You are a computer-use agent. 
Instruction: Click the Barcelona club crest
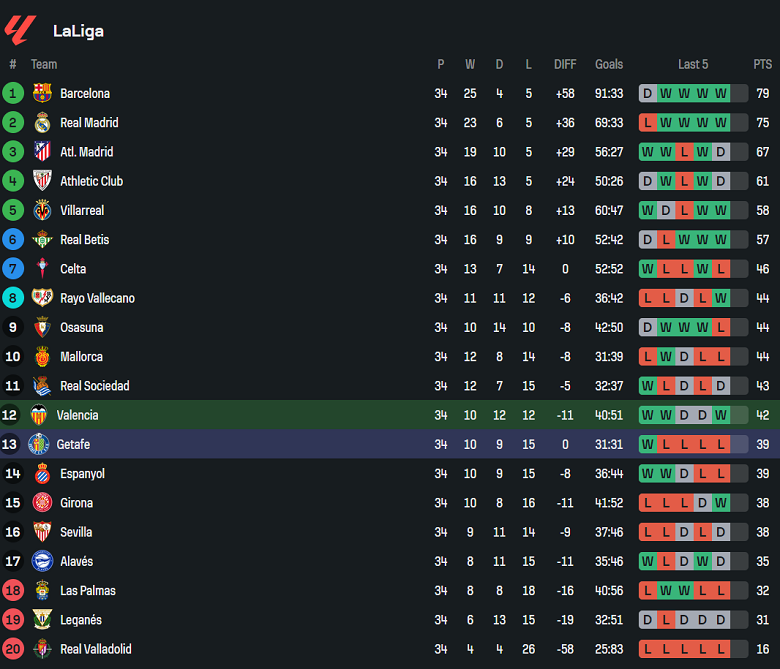tap(42, 94)
